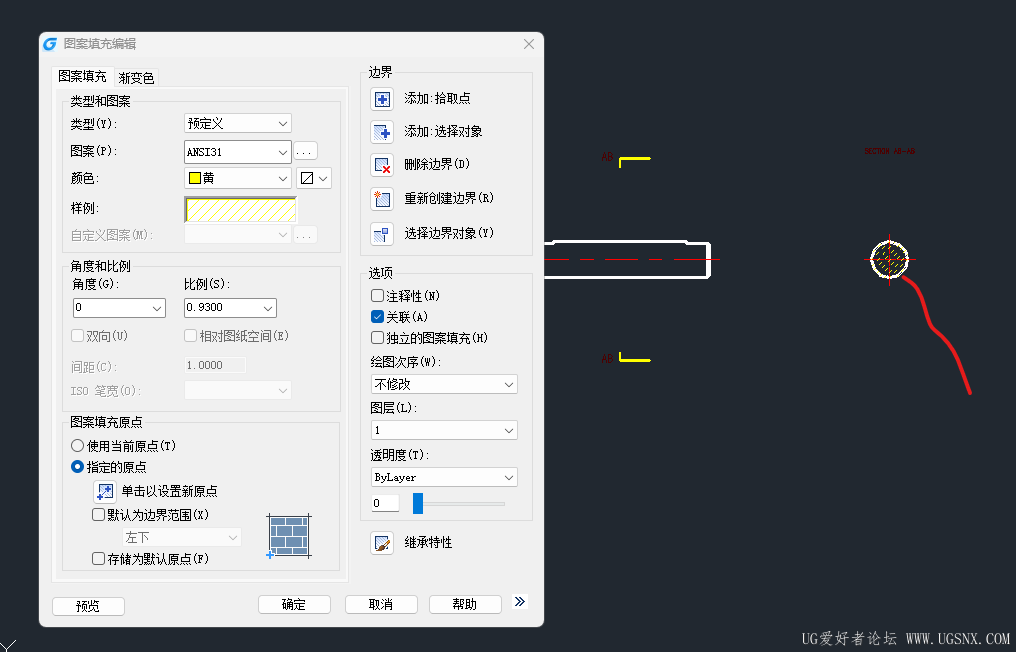
Task: Open the draw order (绘图次序) dropdown
Action: [x=444, y=384]
